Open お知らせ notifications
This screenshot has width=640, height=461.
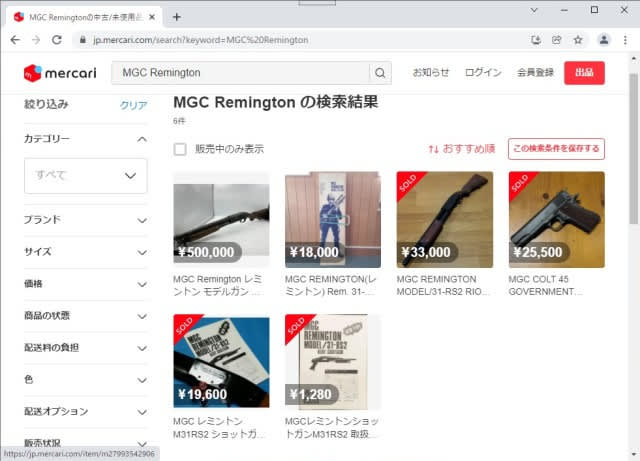tap(431, 73)
